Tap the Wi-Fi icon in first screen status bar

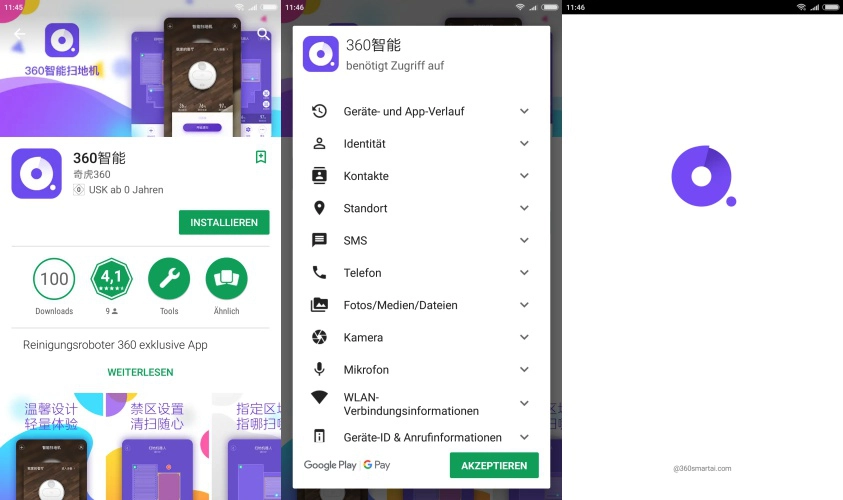(x=239, y=7)
